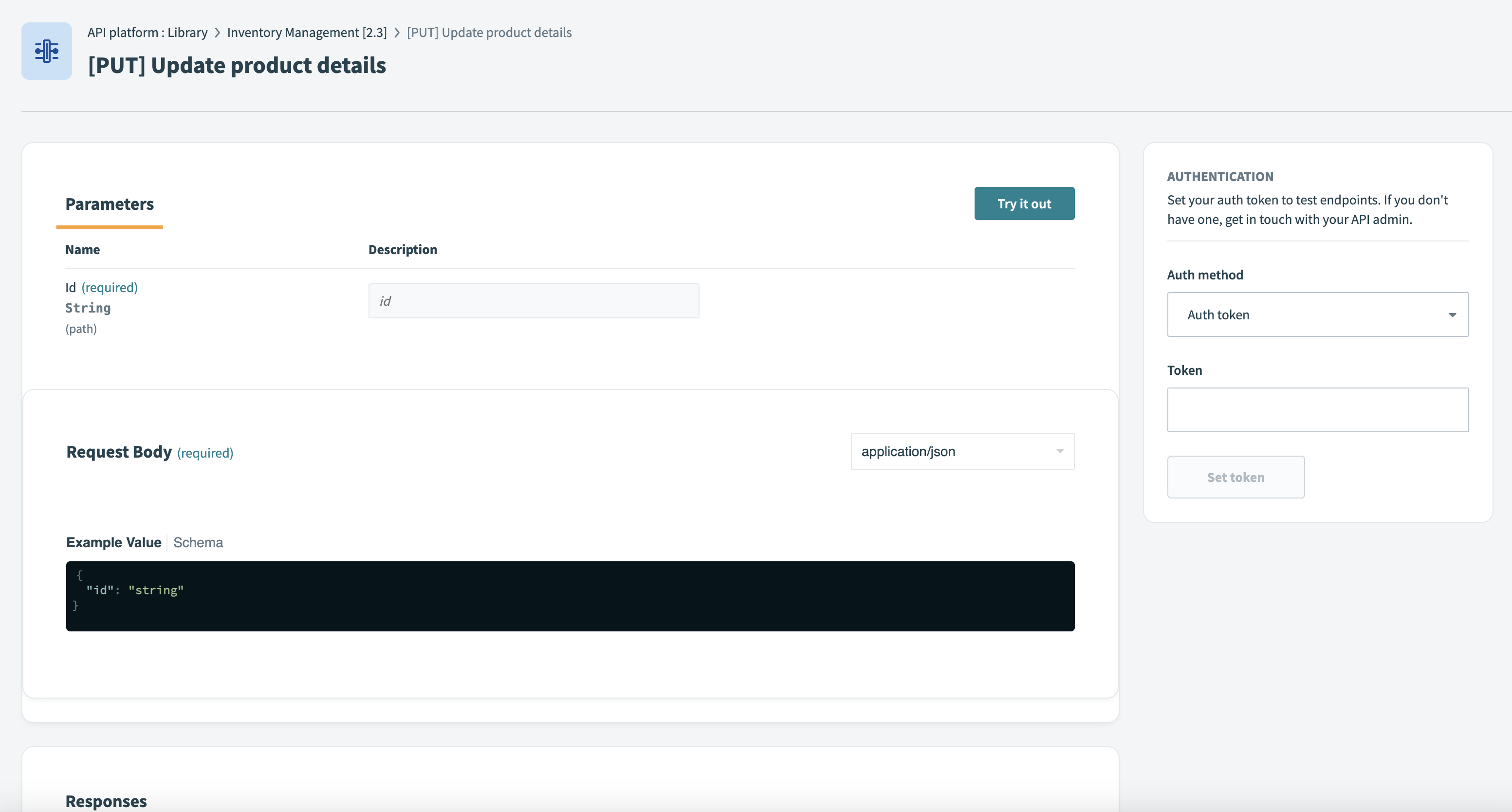Viewport: 1512px width, 812px height.
Task: Click the chevron after 'API platform : Library'
Action: coord(217,33)
